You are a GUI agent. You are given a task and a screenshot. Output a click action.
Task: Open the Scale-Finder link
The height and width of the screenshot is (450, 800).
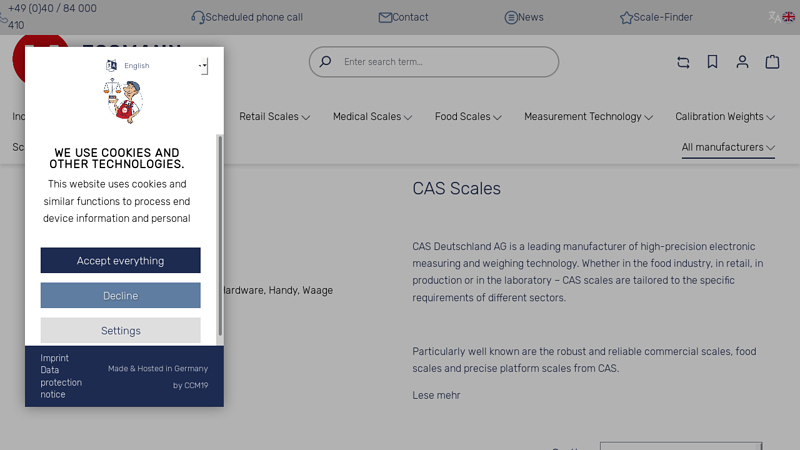click(x=663, y=17)
